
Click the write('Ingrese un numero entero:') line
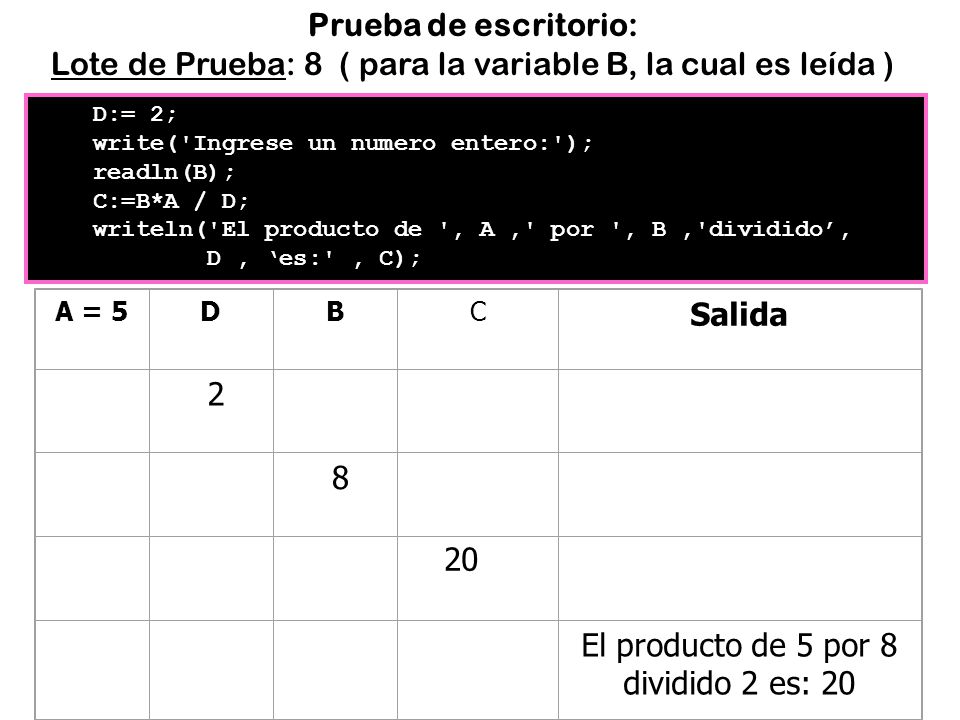click(342, 143)
